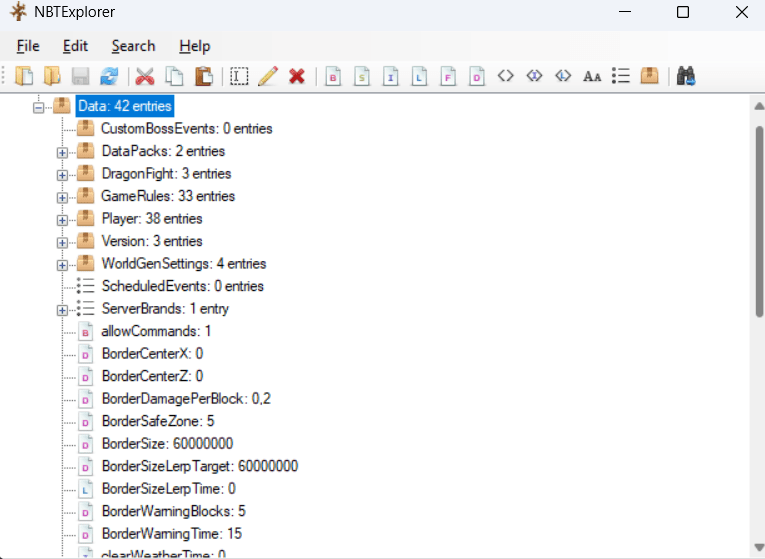
Task: Expand the GameRules node
Action: click(62, 197)
